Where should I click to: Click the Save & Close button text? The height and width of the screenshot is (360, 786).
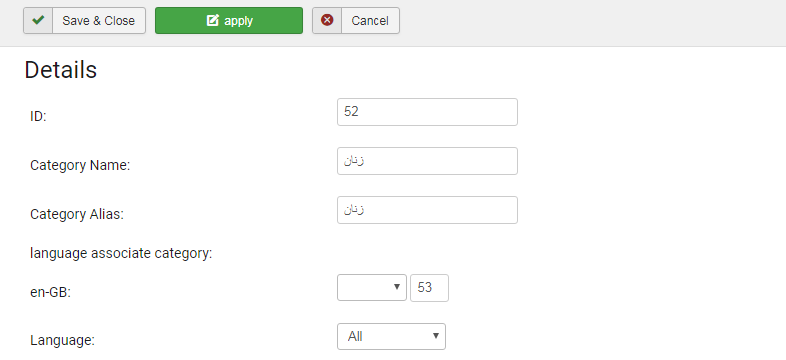click(x=98, y=21)
